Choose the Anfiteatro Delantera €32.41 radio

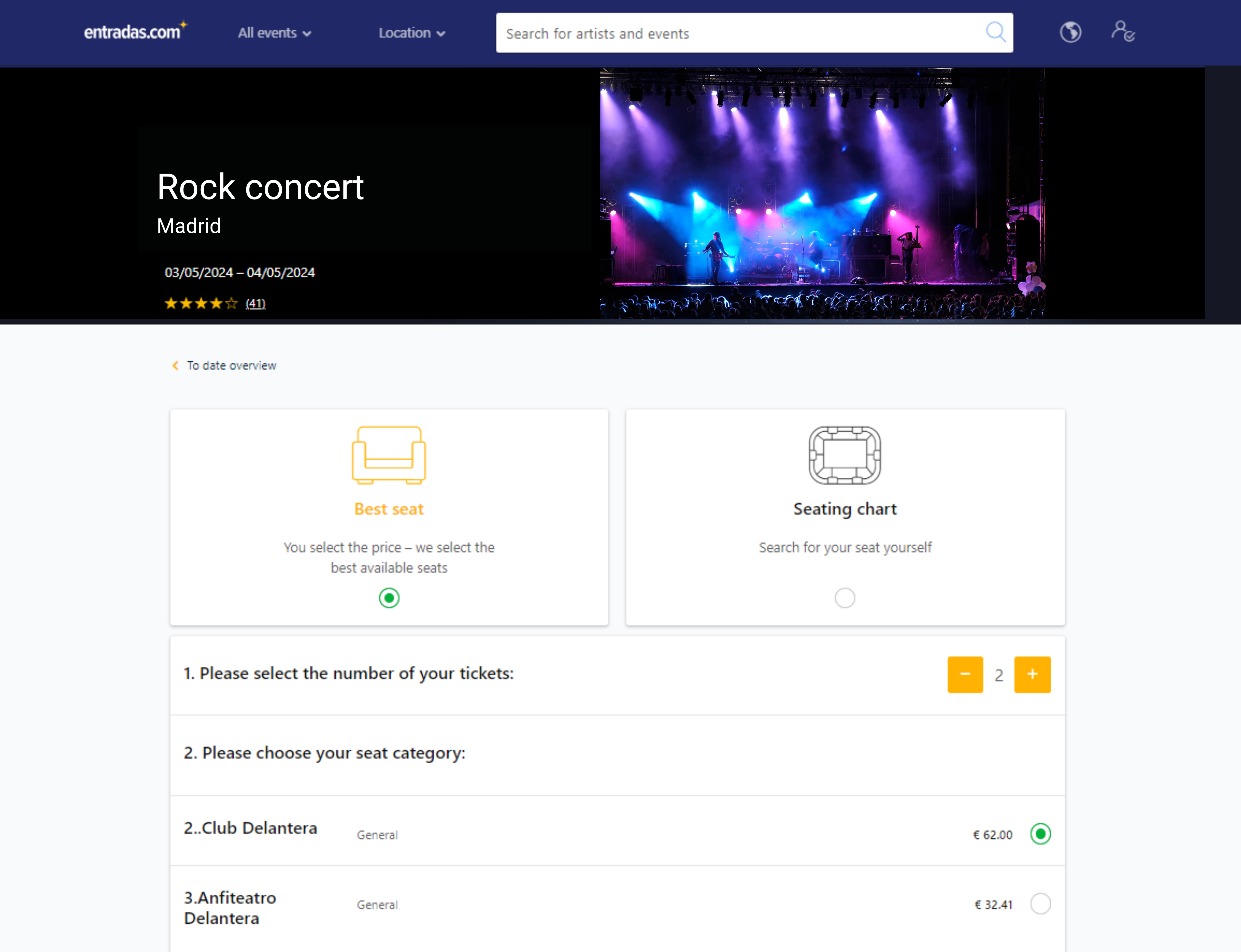click(x=1040, y=903)
